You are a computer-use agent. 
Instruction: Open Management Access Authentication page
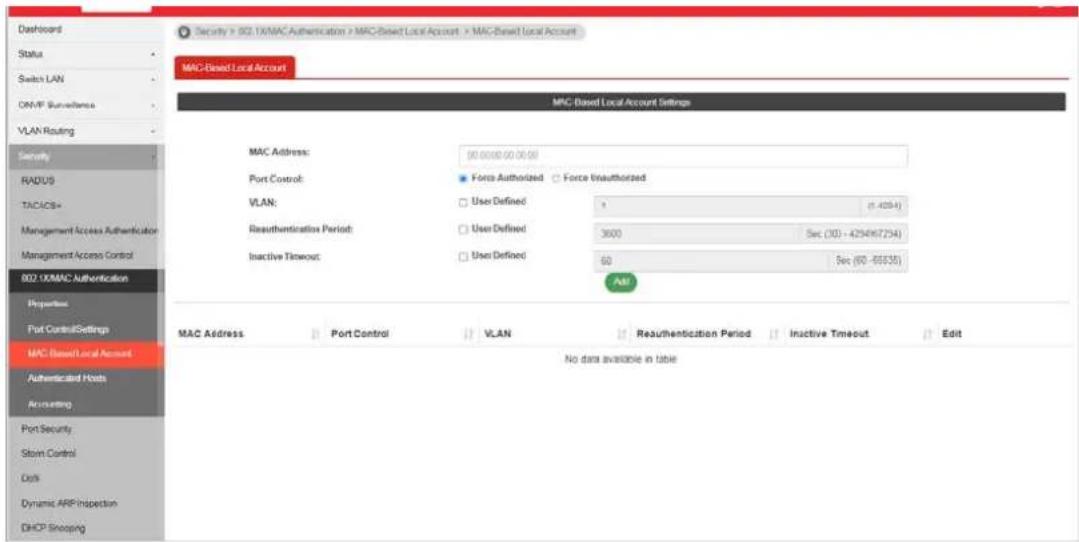click(x=86, y=230)
